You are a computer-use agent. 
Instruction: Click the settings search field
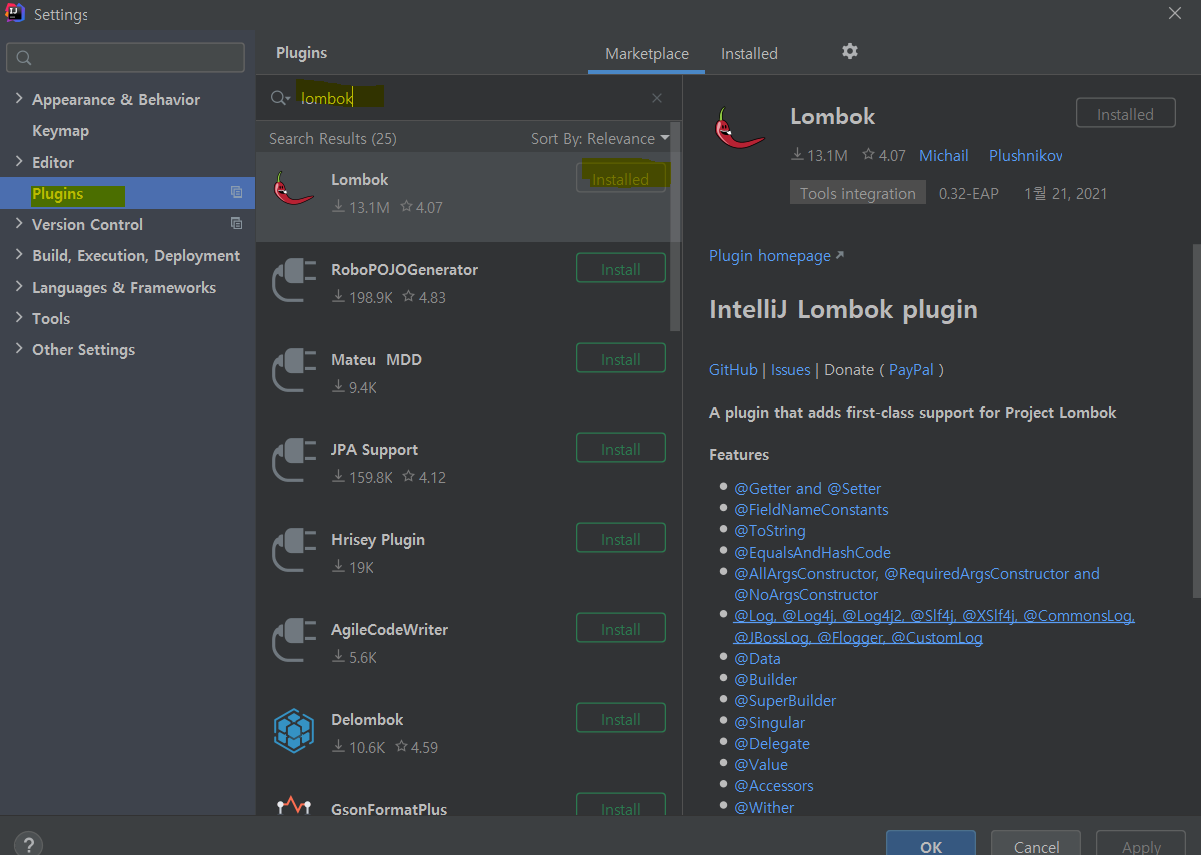coord(125,57)
